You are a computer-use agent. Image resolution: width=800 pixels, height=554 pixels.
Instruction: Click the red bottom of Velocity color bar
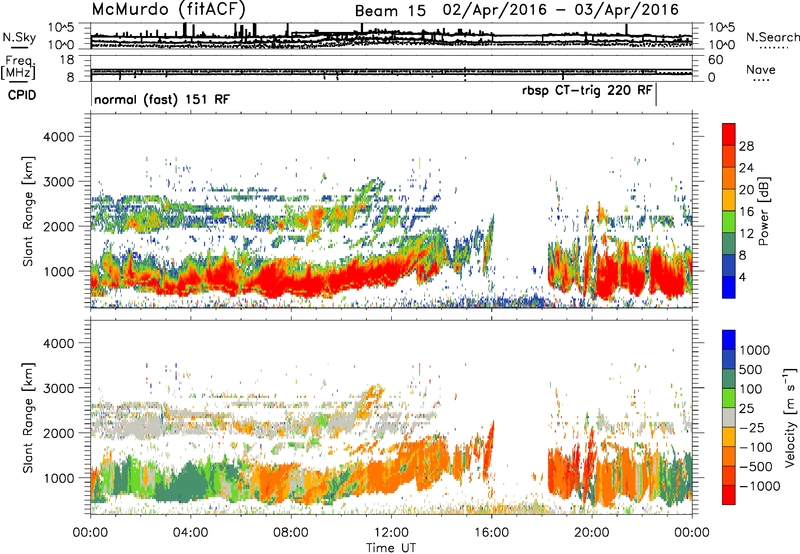click(729, 495)
